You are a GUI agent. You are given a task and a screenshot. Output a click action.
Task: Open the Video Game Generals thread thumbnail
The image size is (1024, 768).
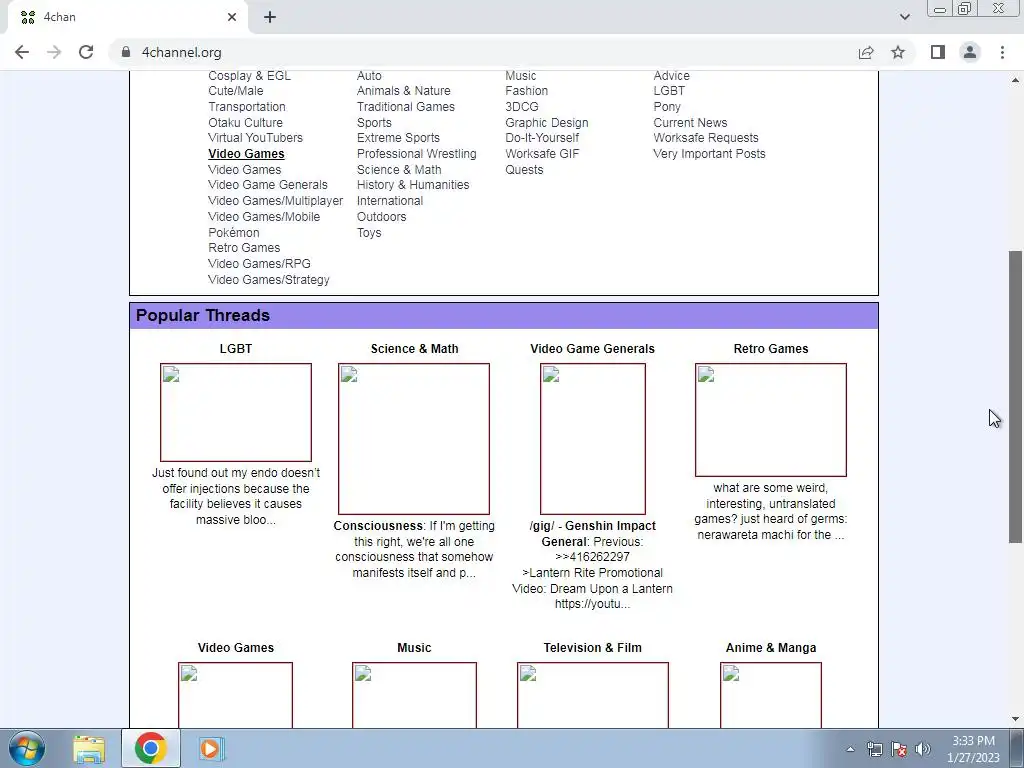[592, 439]
